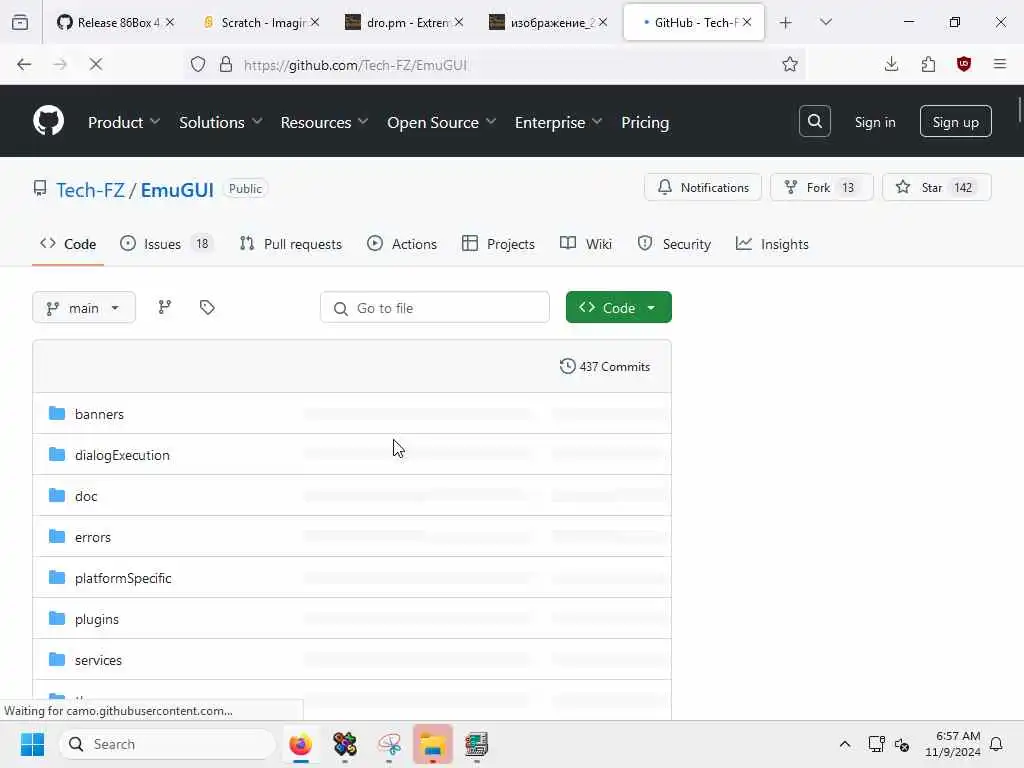Screen dimensions: 1024x768
Task: Expand the Resources menu
Action: [x=325, y=122]
